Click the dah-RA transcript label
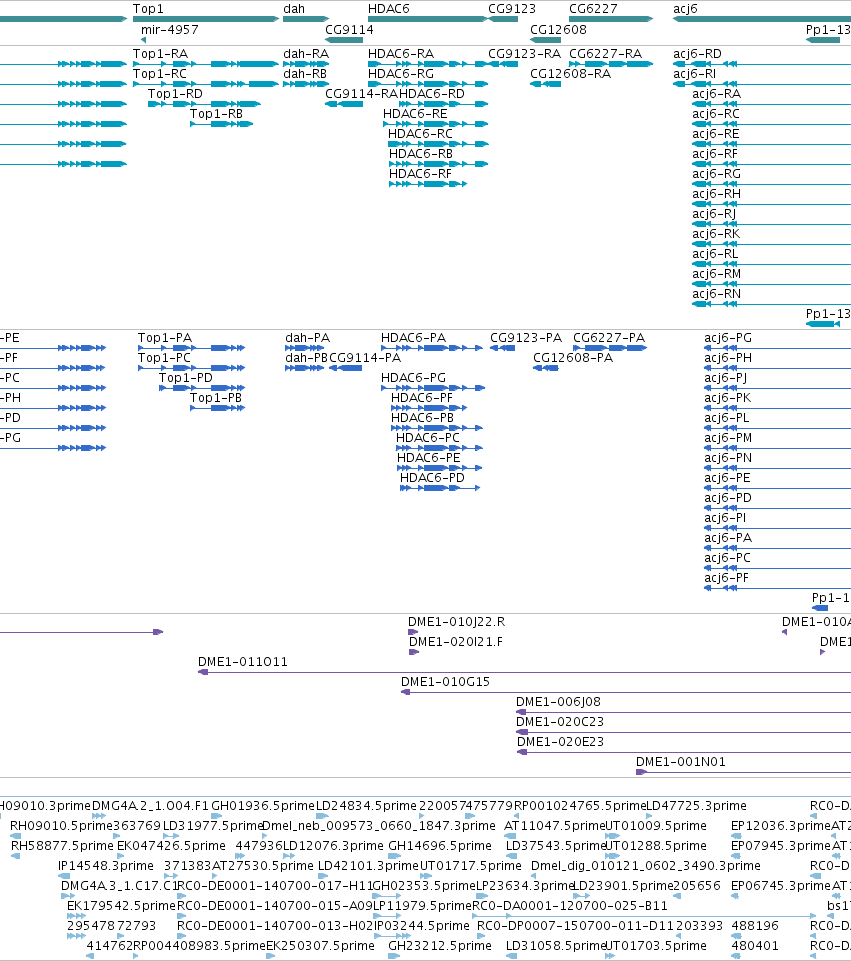 pos(306,54)
